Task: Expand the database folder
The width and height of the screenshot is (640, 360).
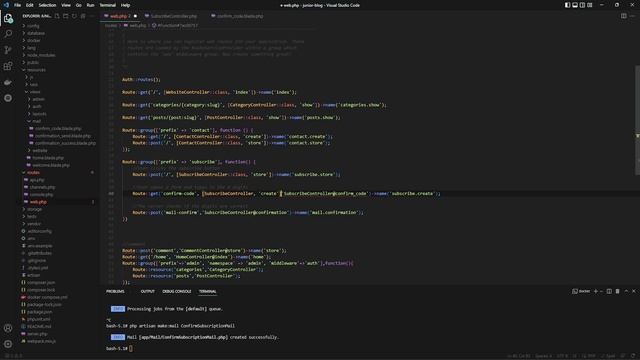Action: [36, 33]
